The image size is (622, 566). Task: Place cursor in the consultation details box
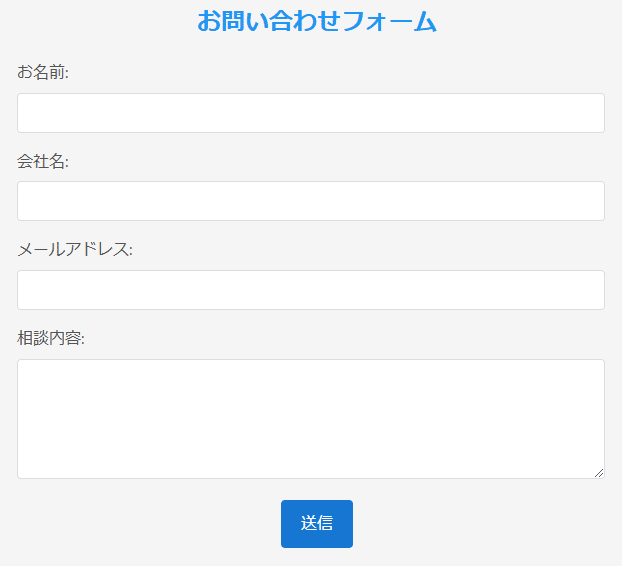coord(311,419)
